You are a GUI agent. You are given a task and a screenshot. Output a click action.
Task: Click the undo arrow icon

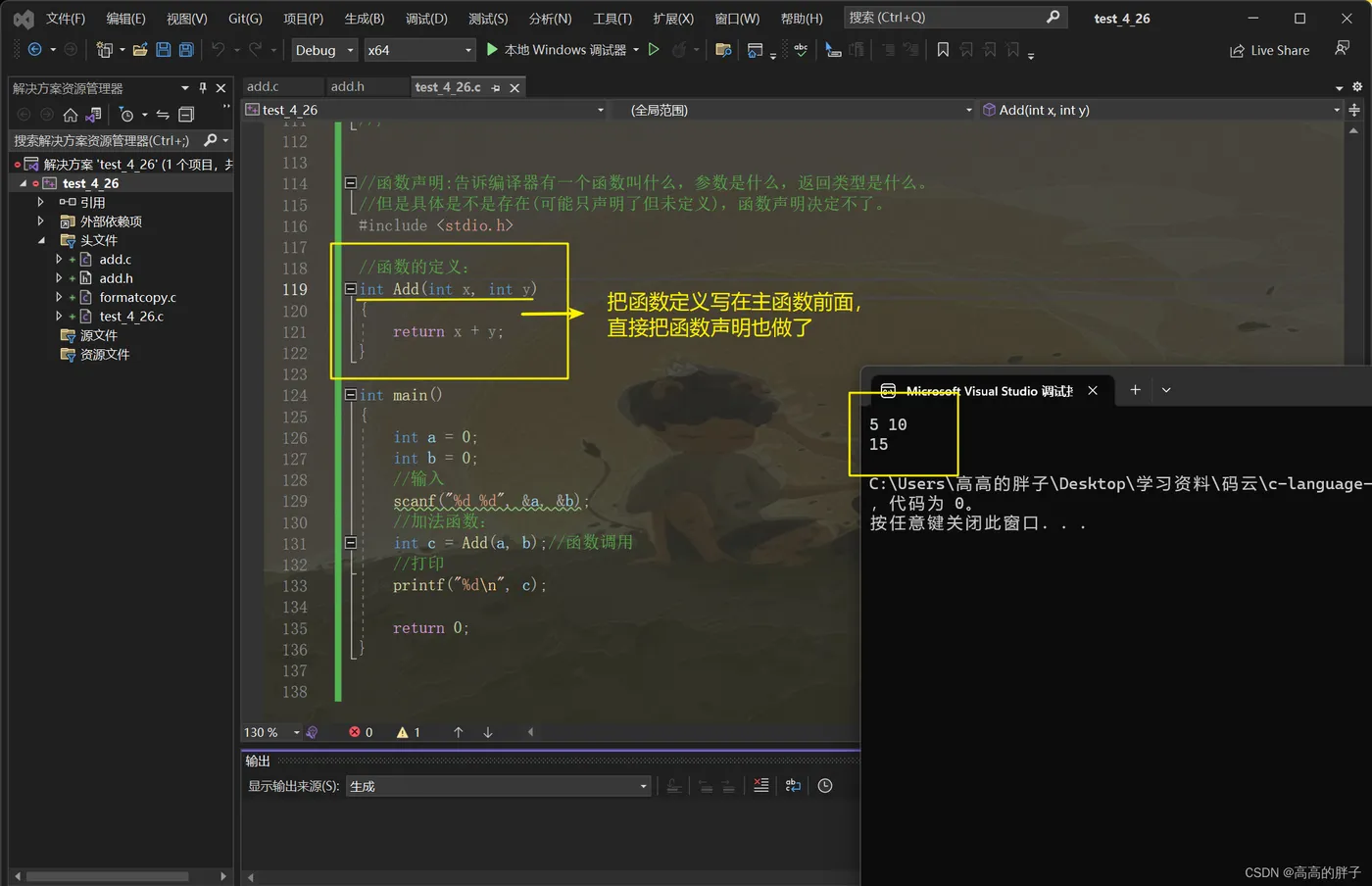tap(218, 49)
